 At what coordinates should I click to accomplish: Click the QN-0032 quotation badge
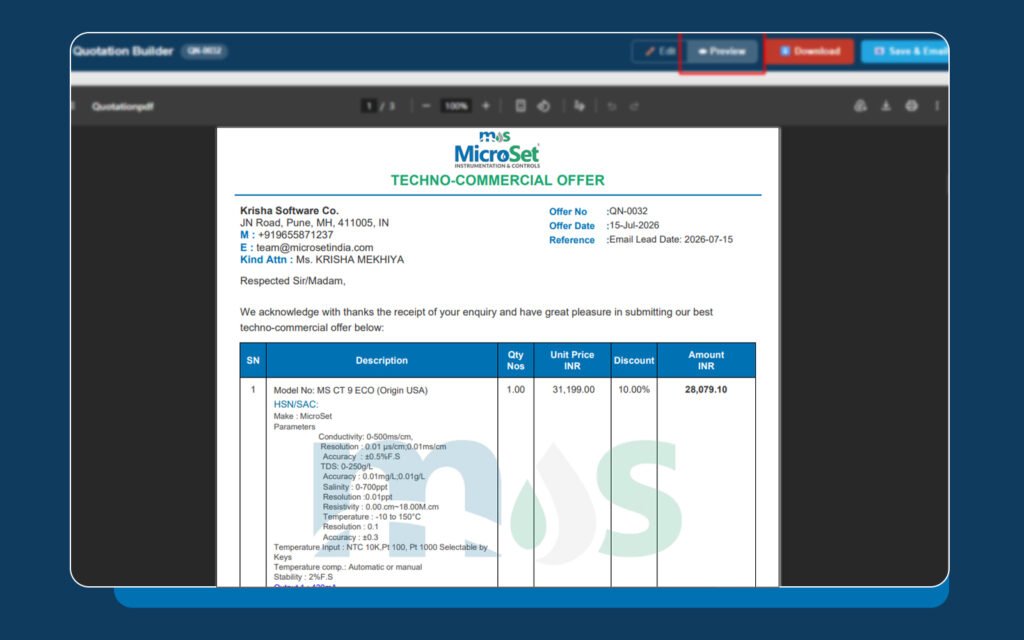[204, 51]
